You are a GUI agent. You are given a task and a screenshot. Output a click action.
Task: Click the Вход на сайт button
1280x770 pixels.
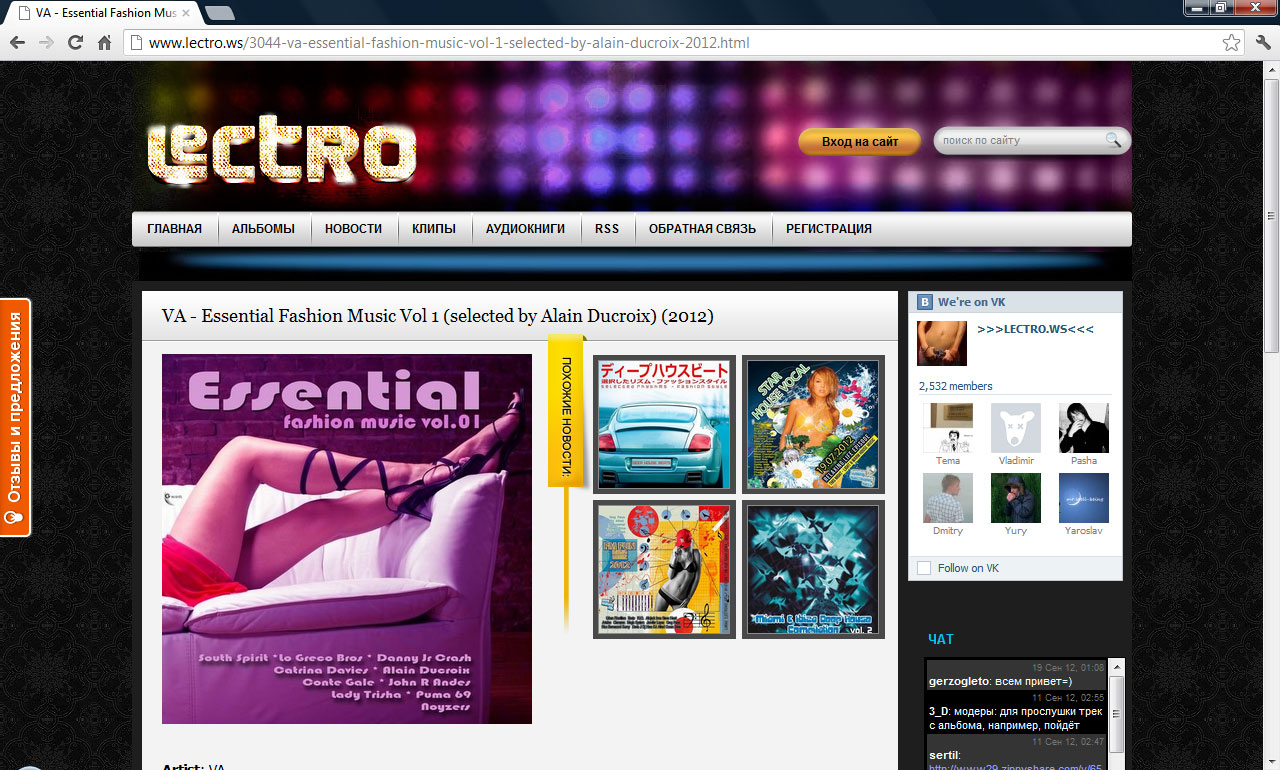point(859,142)
